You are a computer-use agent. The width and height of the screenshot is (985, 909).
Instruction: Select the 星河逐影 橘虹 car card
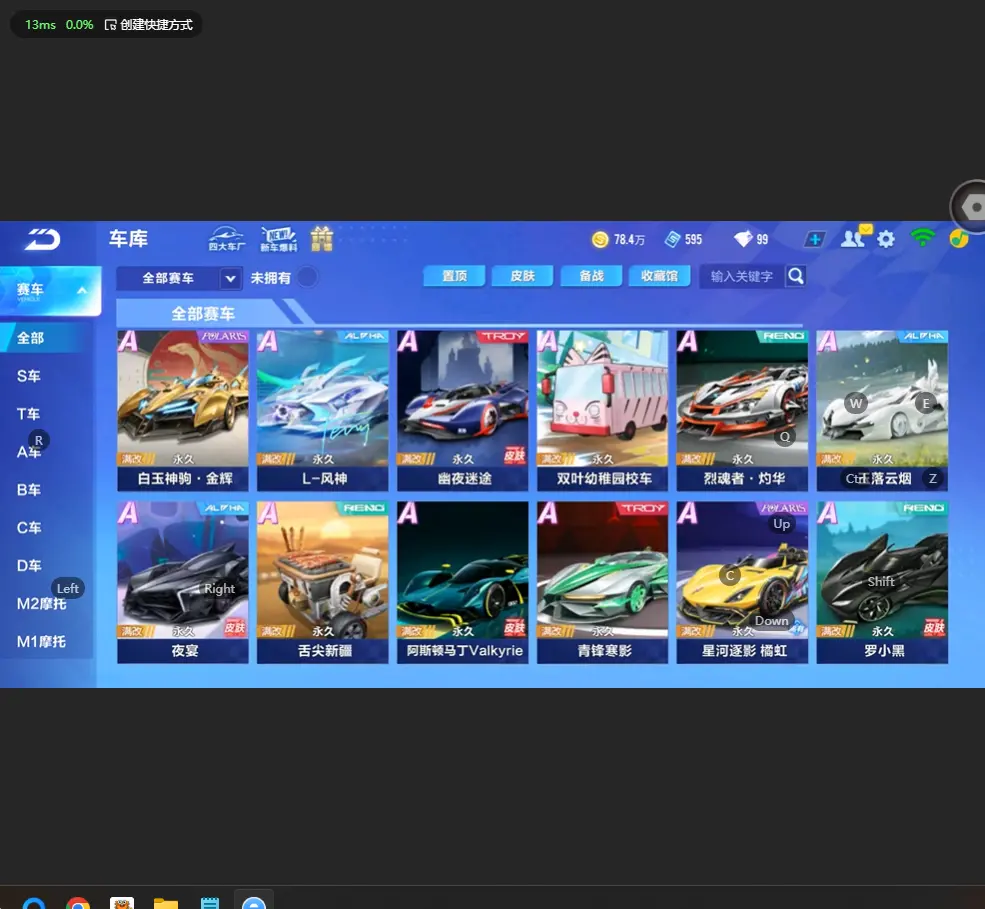click(x=743, y=582)
